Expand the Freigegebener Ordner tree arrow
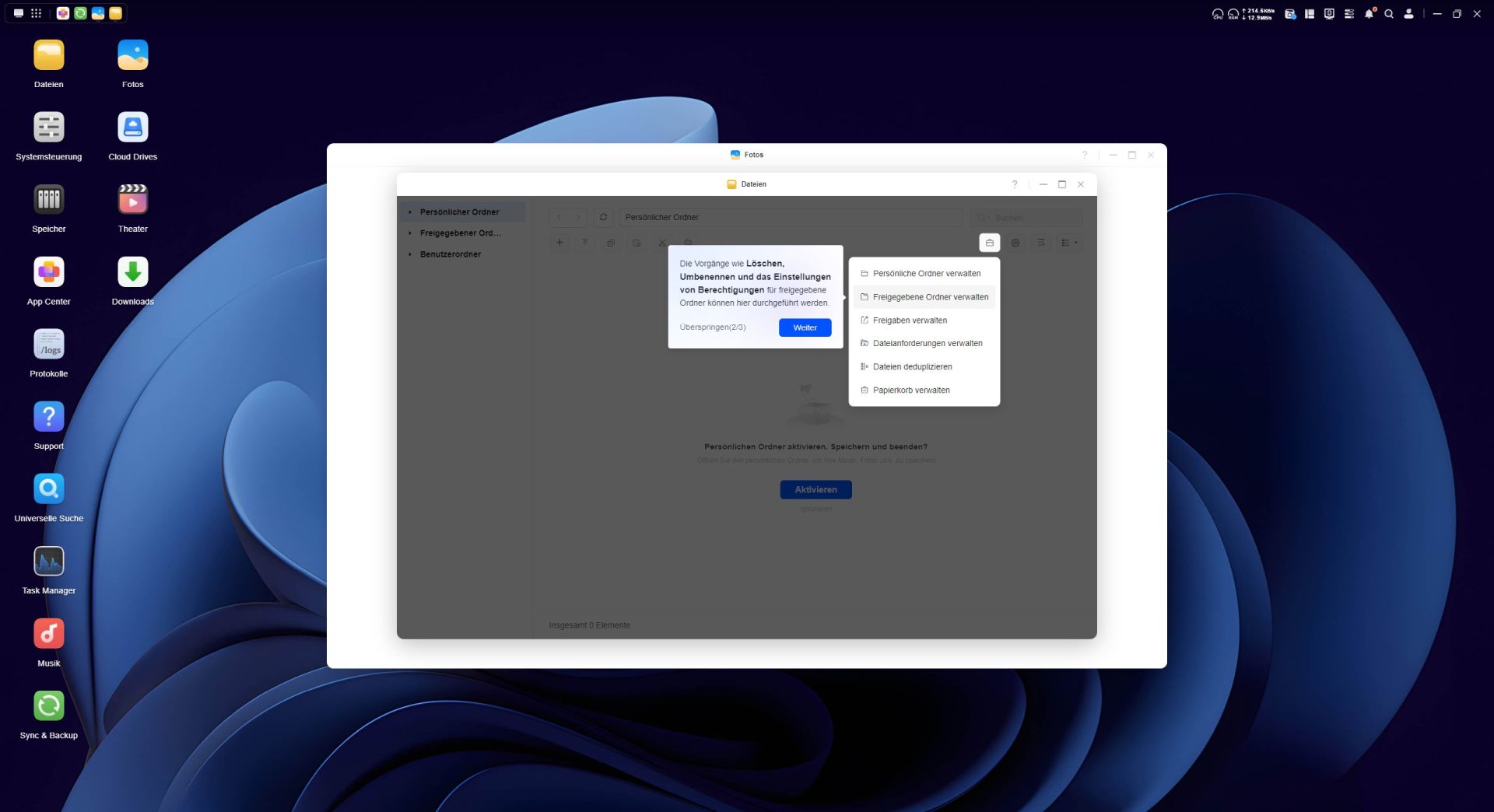1494x812 pixels. point(410,233)
